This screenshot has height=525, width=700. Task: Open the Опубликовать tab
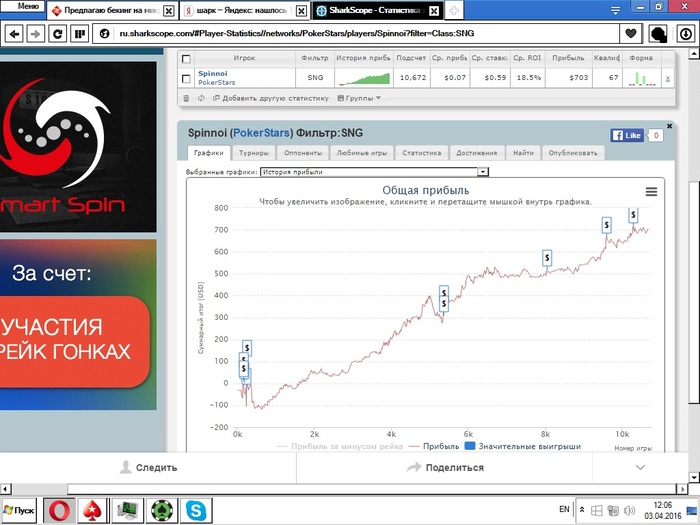tap(573, 153)
